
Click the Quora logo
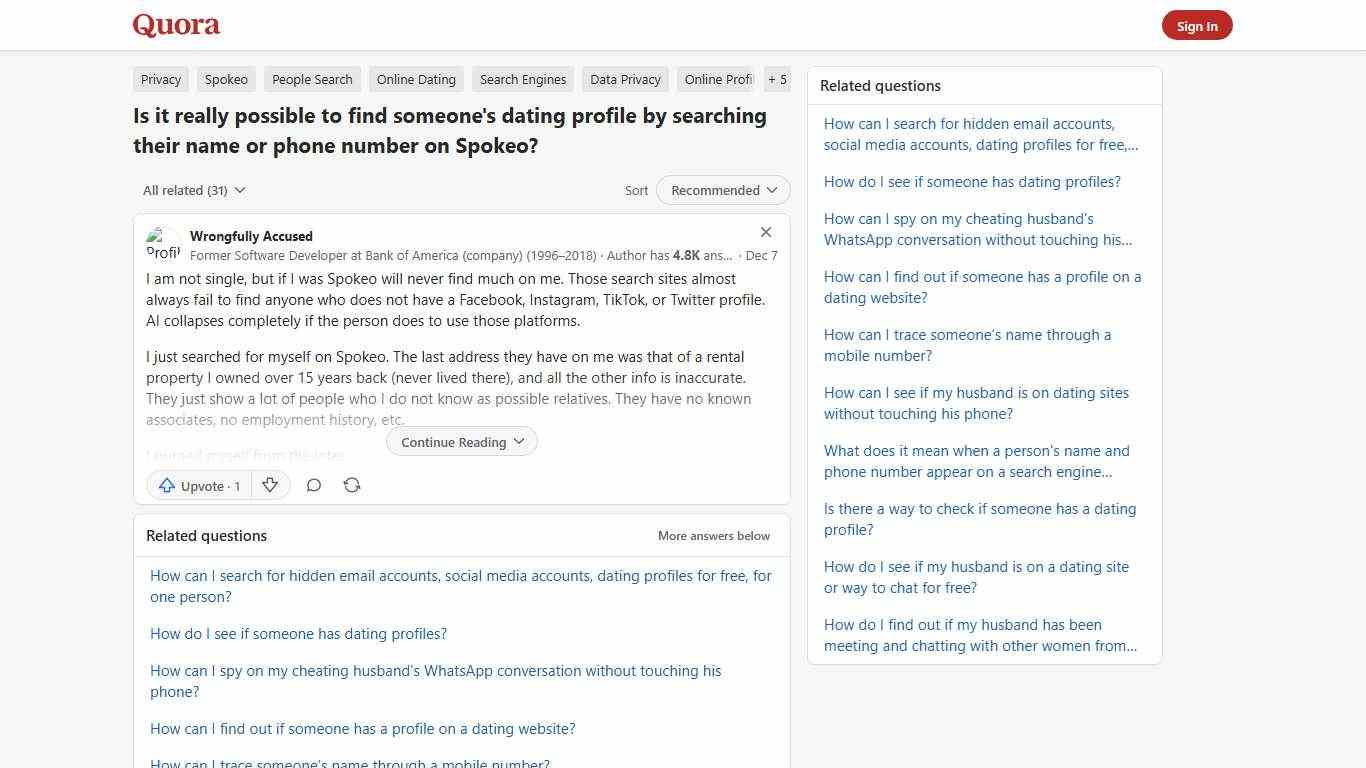click(x=175, y=24)
